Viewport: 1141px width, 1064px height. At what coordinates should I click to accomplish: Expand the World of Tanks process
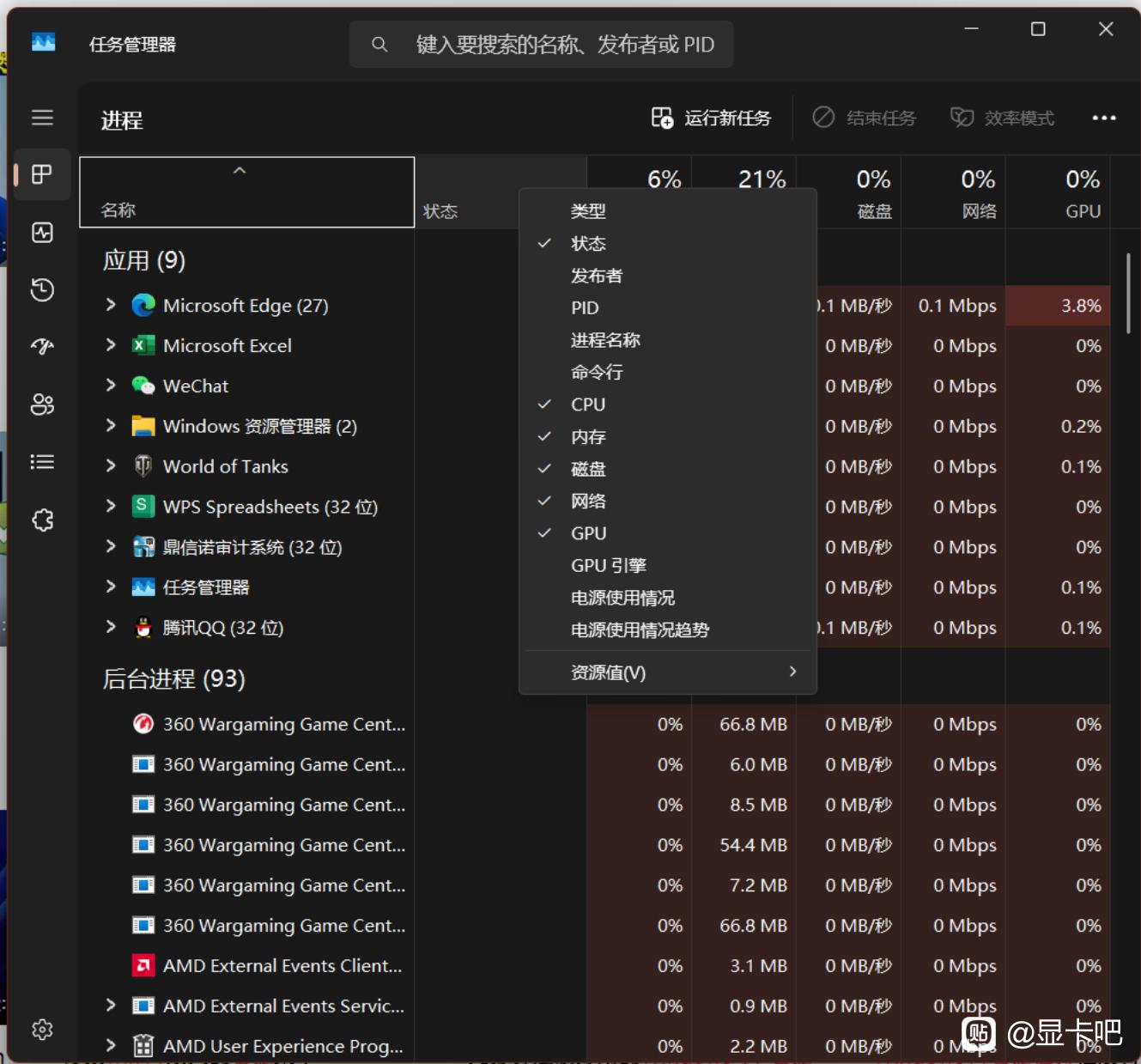[x=111, y=466]
